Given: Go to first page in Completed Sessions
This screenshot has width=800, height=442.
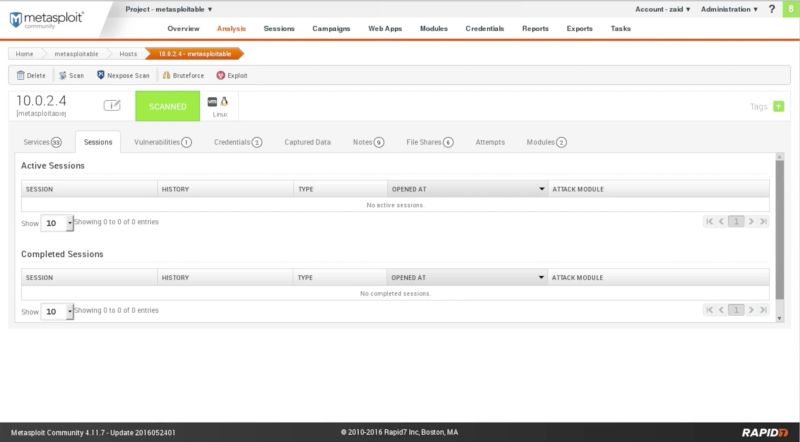Looking at the screenshot, I should pos(709,310).
